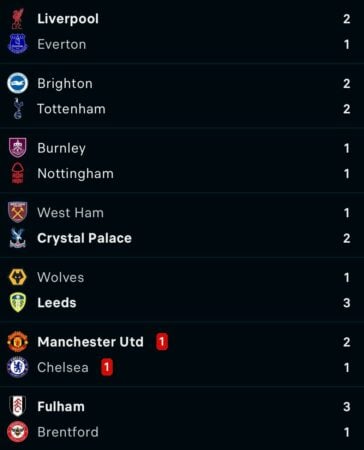Select the West Ham hammers crest
364x450 pixels.
(x=18, y=212)
